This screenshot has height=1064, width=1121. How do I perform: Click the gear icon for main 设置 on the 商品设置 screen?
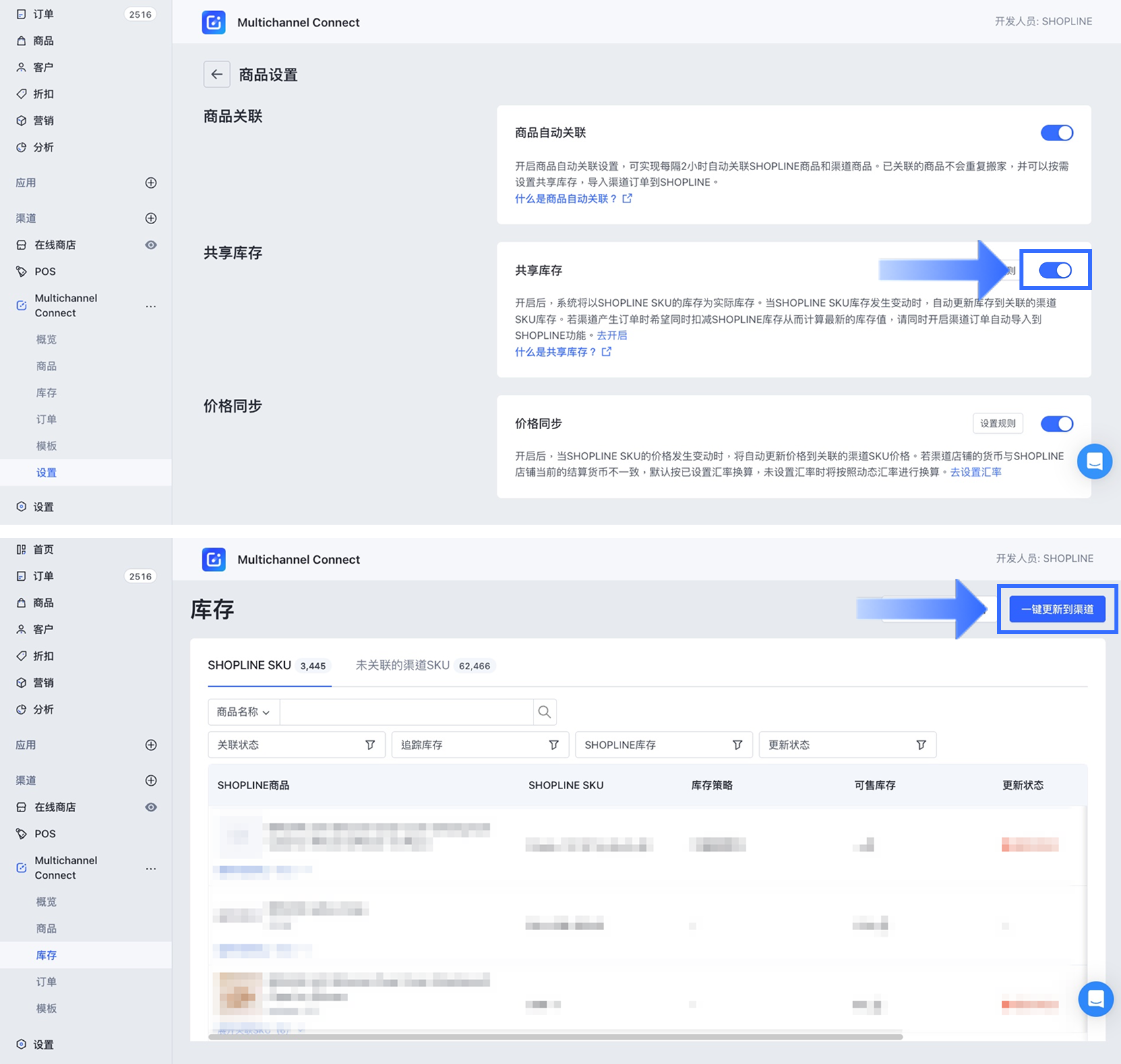[x=22, y=506]
